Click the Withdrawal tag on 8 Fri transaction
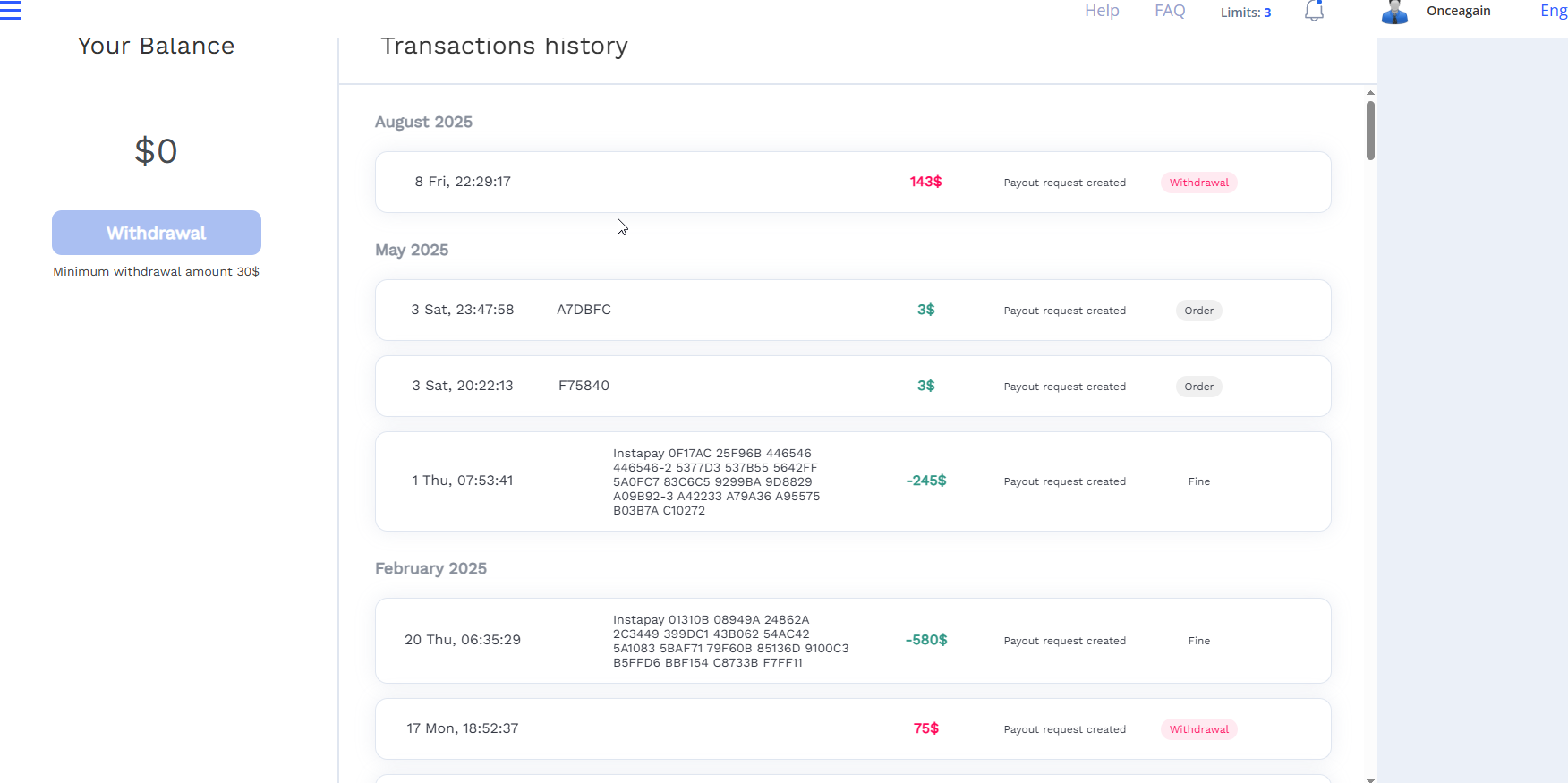The height and width of the screenshot is (783, 1568). 1199,183
